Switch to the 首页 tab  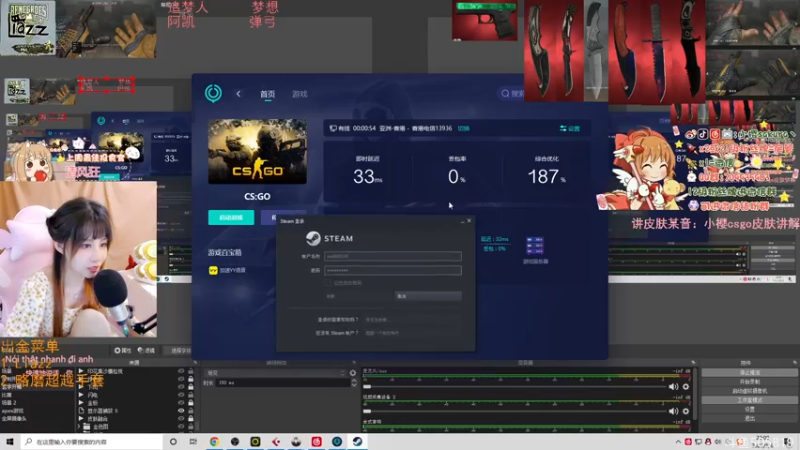coord(267,94)
